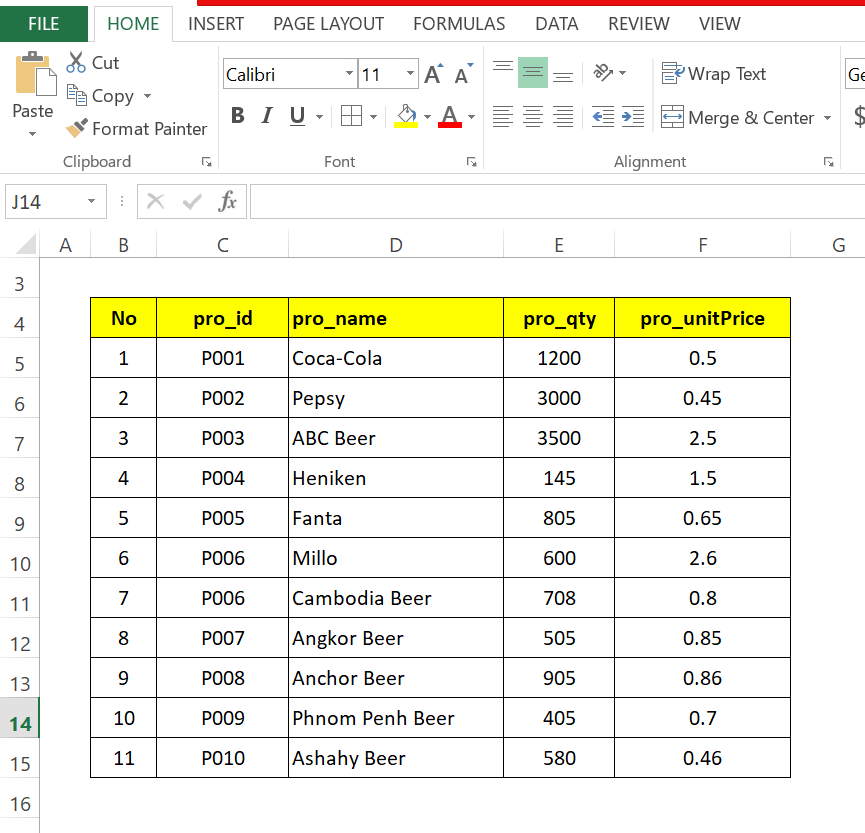Apply cell borders icon
Image resolution: width=865 pixels, height=833 pixels.
(351, 116)
